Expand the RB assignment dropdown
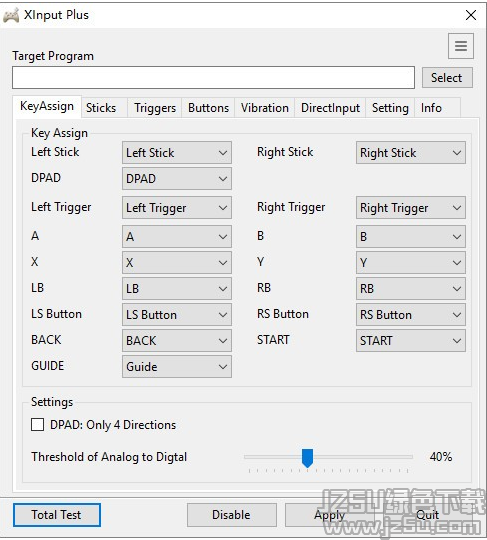 point(411,289)
